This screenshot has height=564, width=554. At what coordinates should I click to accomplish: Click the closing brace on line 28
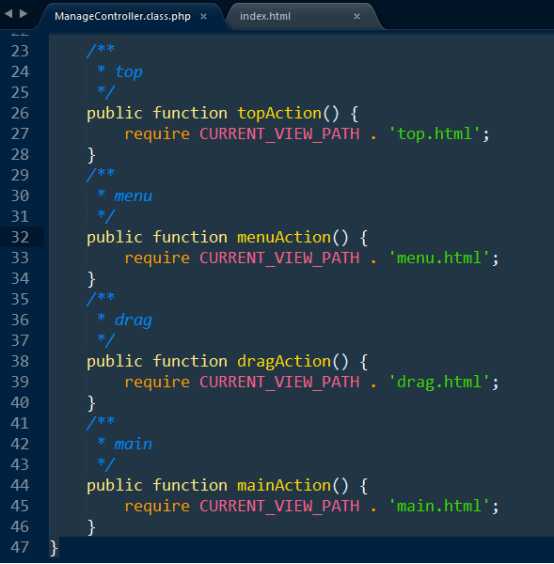point(92,155)
